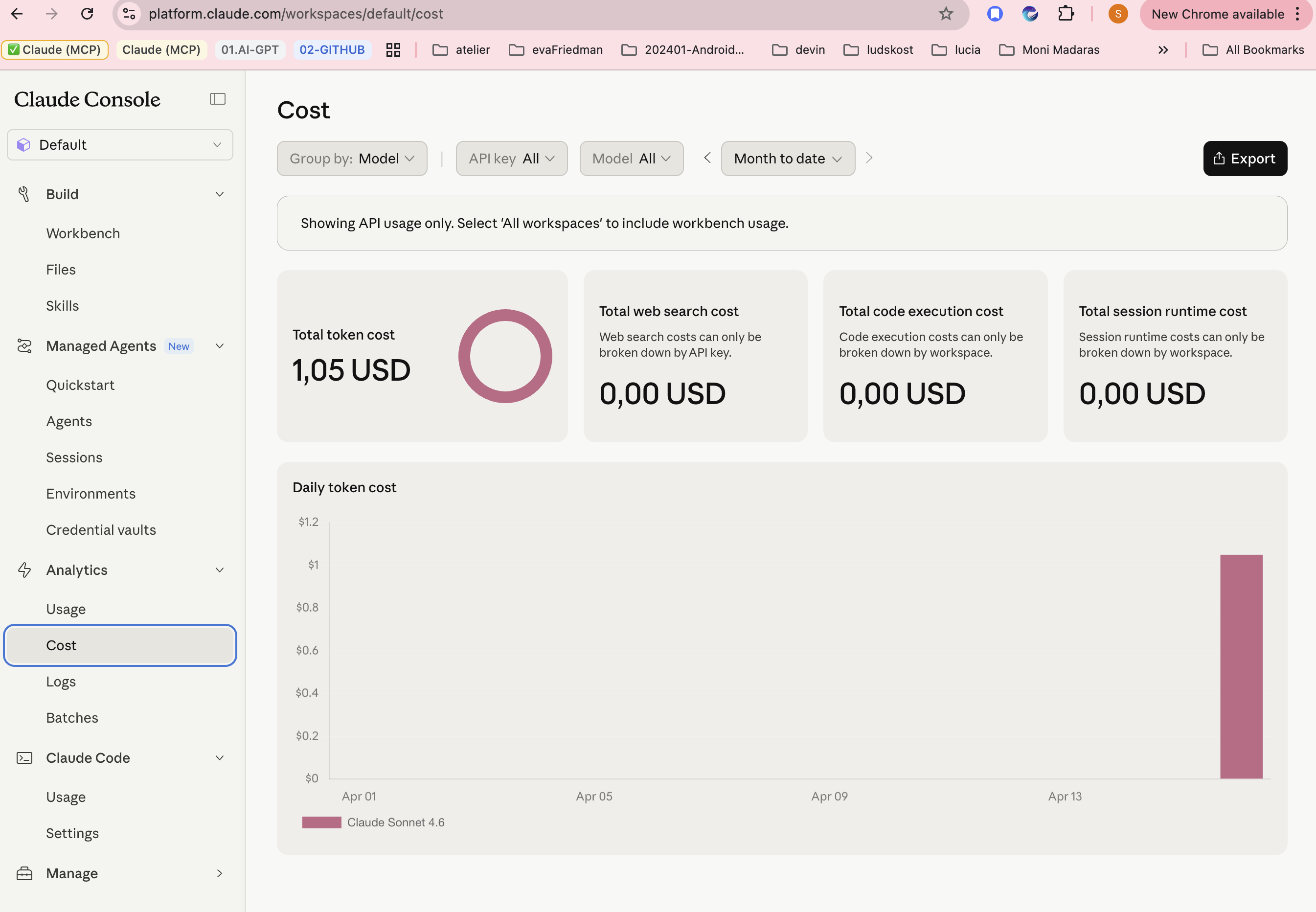Image resolution: width=1316 pixels, height=912 pixels.
Task: Click the Analytics lightning bolt icon
Action: coord(24,570)
